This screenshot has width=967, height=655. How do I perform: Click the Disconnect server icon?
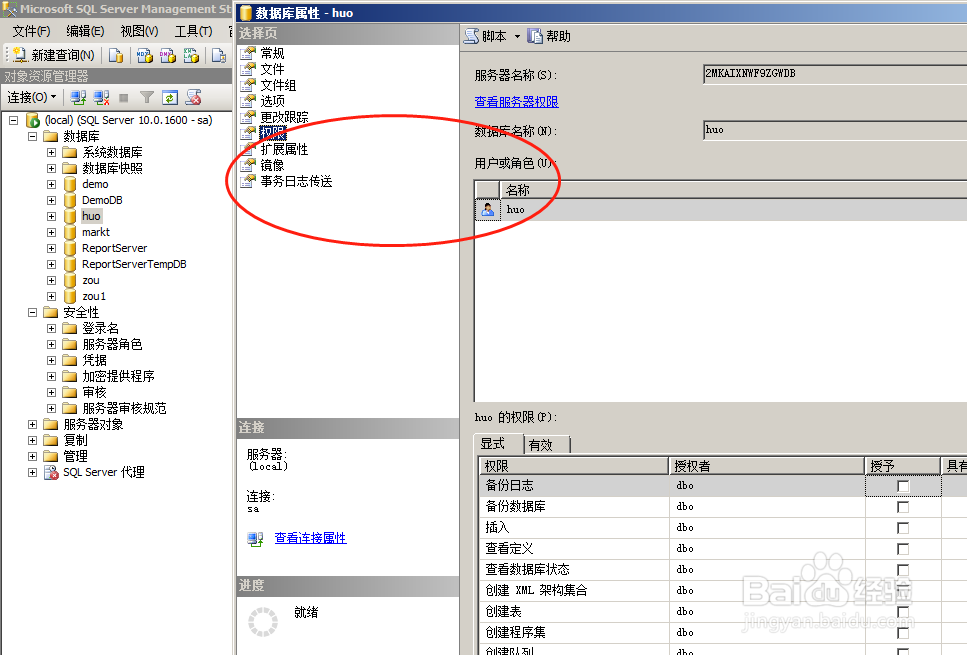click(x=101, y=97)
